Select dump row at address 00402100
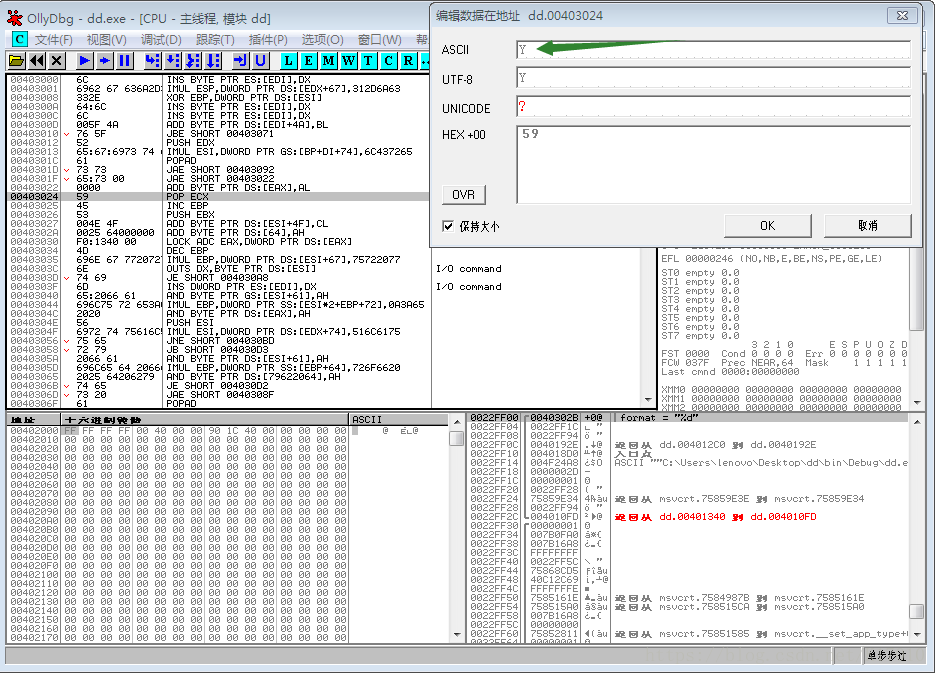The height and width of the screenshot is (675, 936). point(227,574)
